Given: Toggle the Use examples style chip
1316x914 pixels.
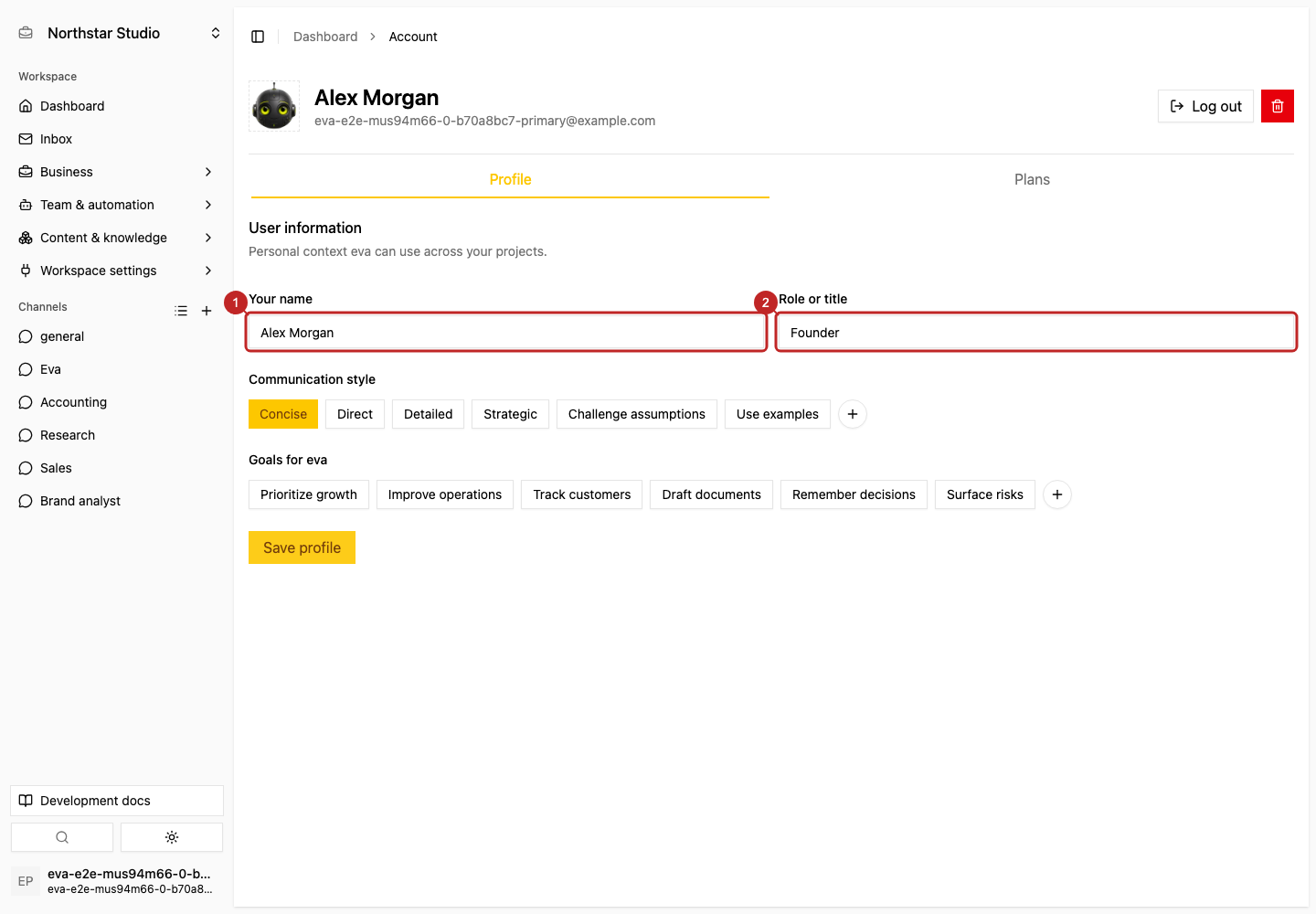Looking at the screenshot, I should (778, 414).
